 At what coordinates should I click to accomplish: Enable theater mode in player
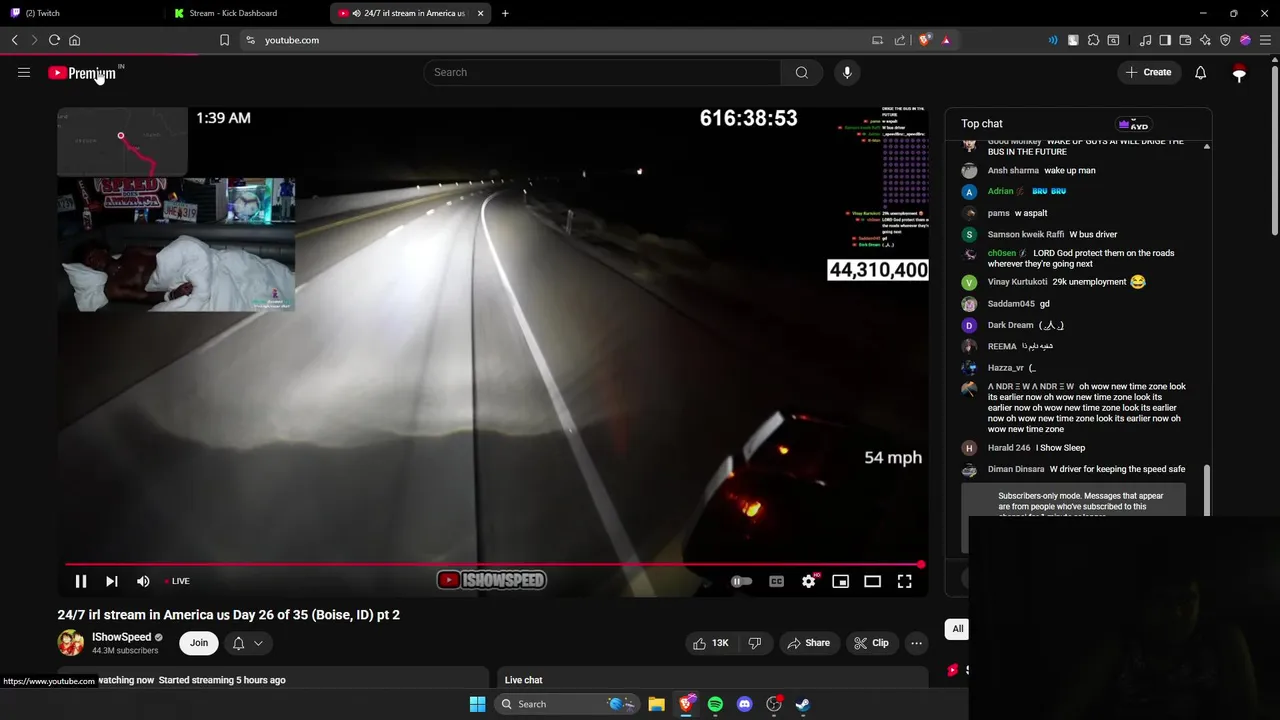pyautogui.click(x=873, y=581)
